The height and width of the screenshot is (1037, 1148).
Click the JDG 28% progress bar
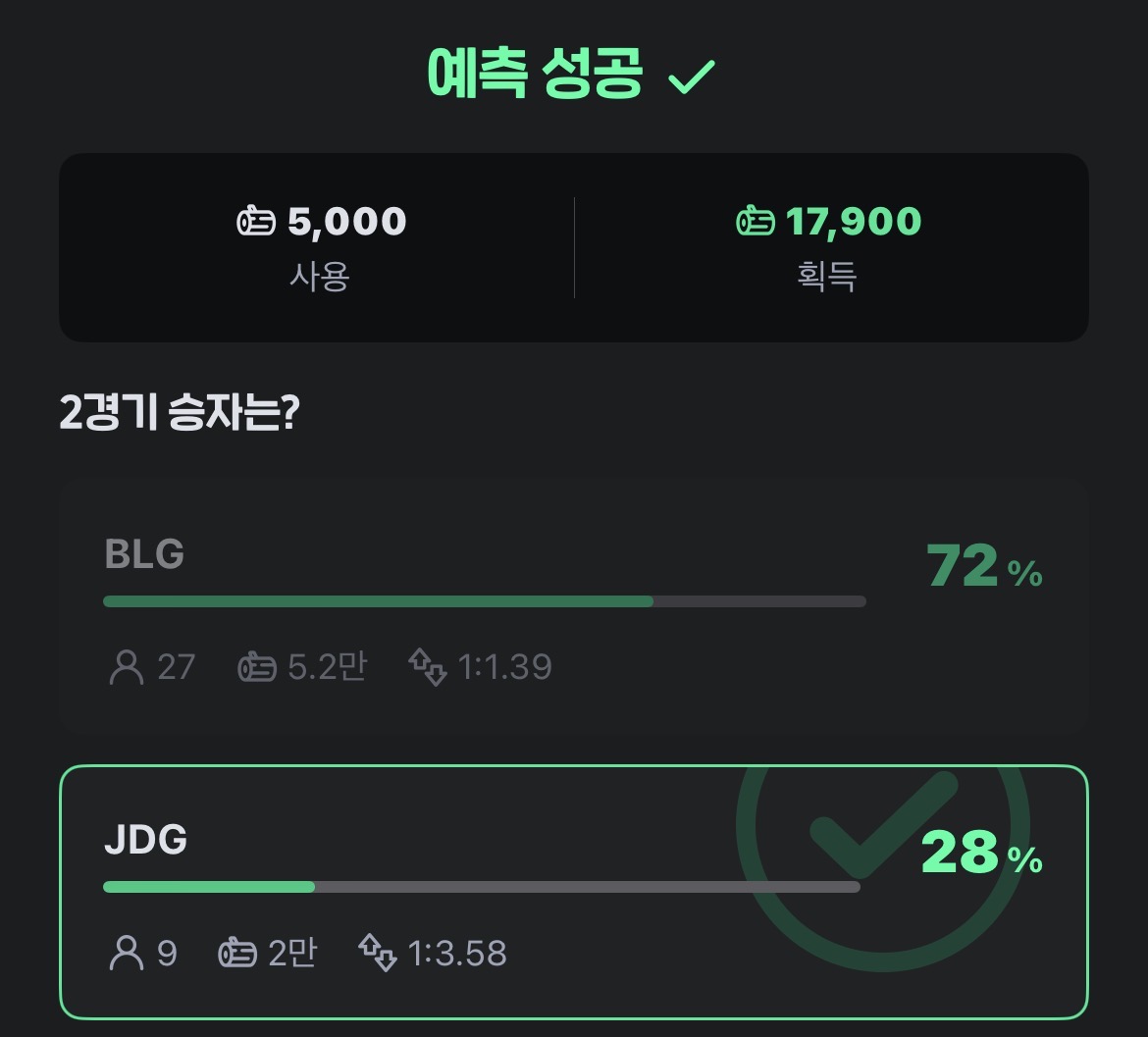click(481, 887)
